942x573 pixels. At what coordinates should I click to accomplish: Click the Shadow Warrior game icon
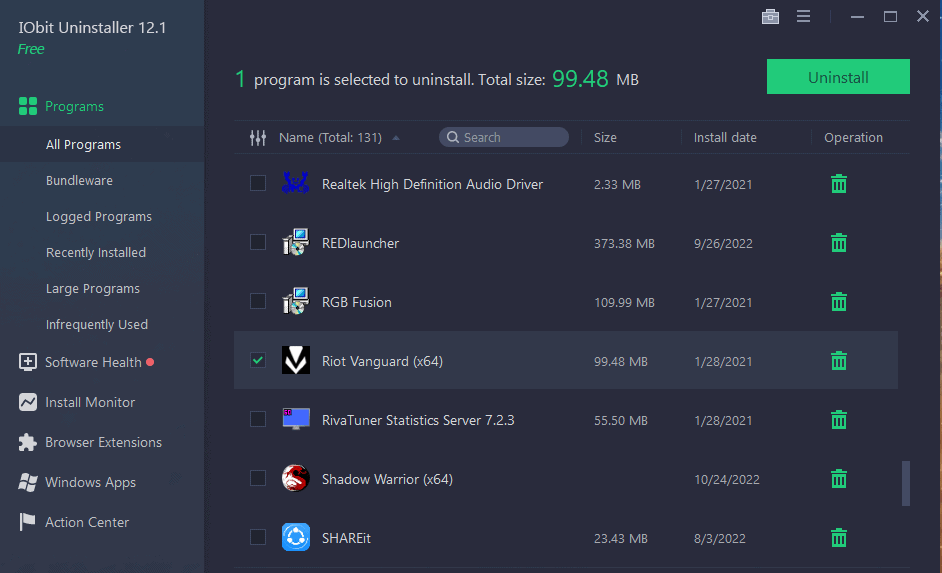click(x=296, y=478)
